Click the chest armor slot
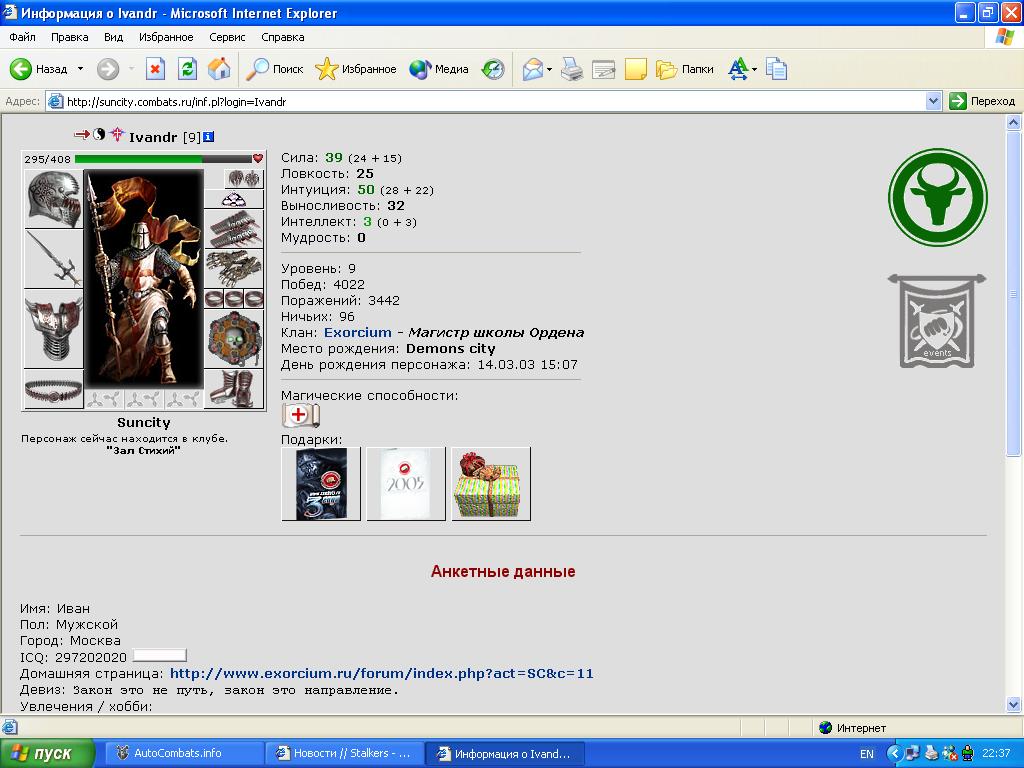The image size is (1024, 768). pyautogui.click(x=54, y=329)
